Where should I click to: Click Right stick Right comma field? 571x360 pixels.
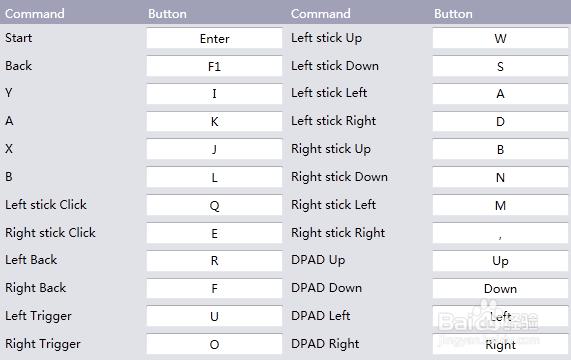(x=500, y=233)
